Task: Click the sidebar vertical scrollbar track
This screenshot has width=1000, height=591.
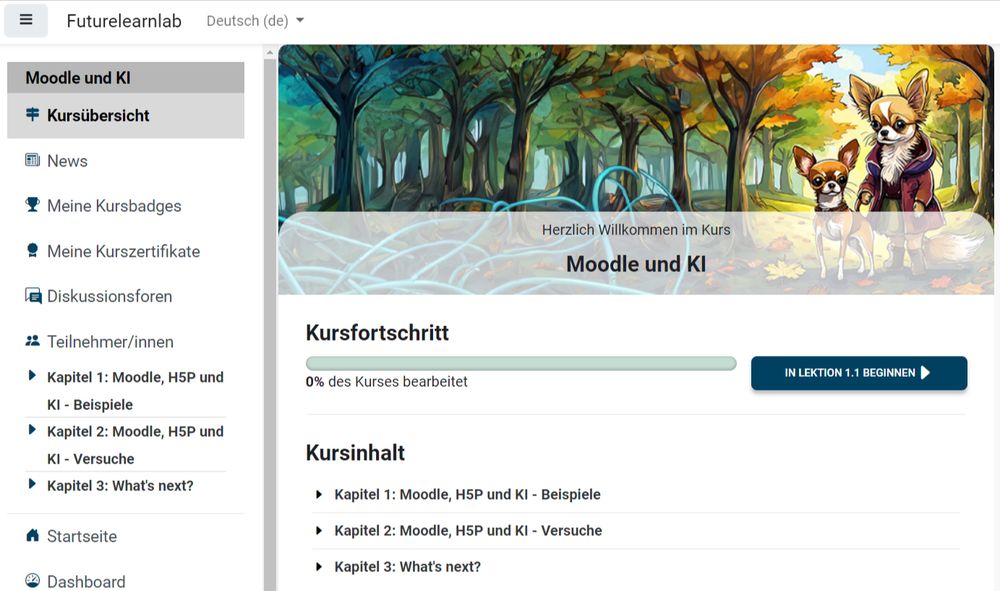Action: (x=270, y=325)
